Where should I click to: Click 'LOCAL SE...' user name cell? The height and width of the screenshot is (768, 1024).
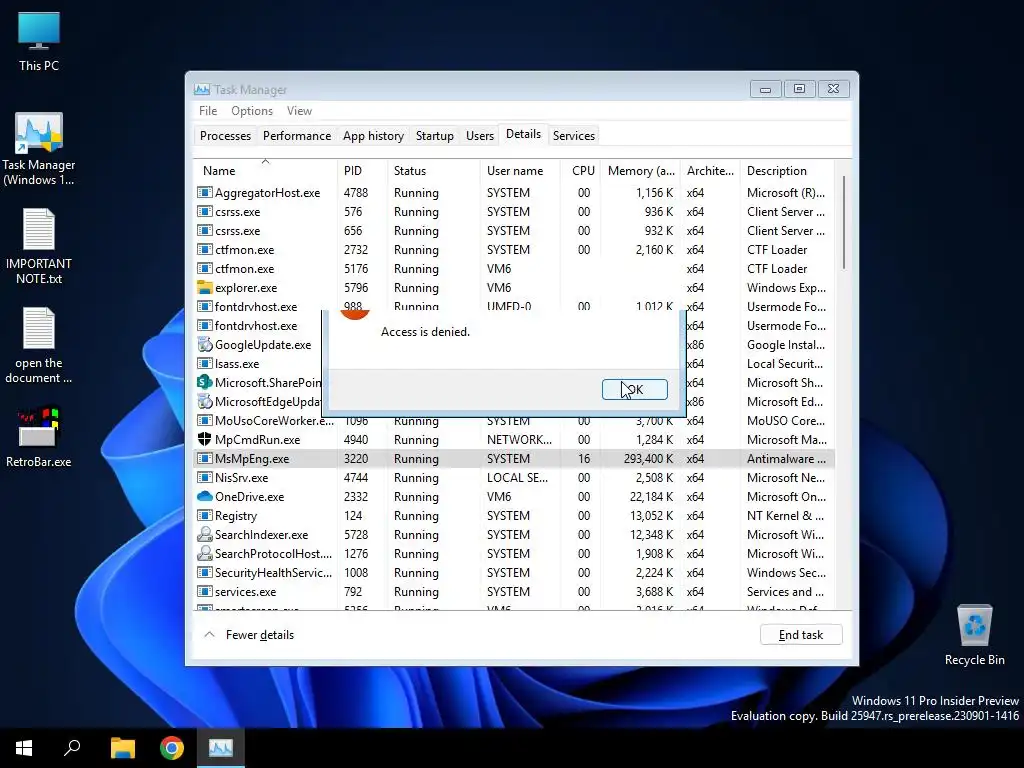point(517,477)
